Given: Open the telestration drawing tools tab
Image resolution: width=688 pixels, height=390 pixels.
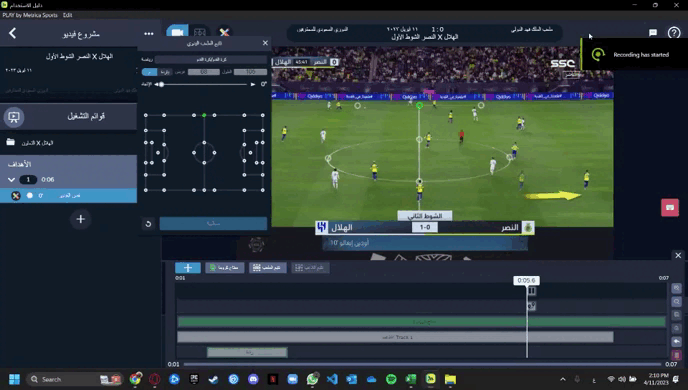Looking at the screenshot, I should (224, 32).
